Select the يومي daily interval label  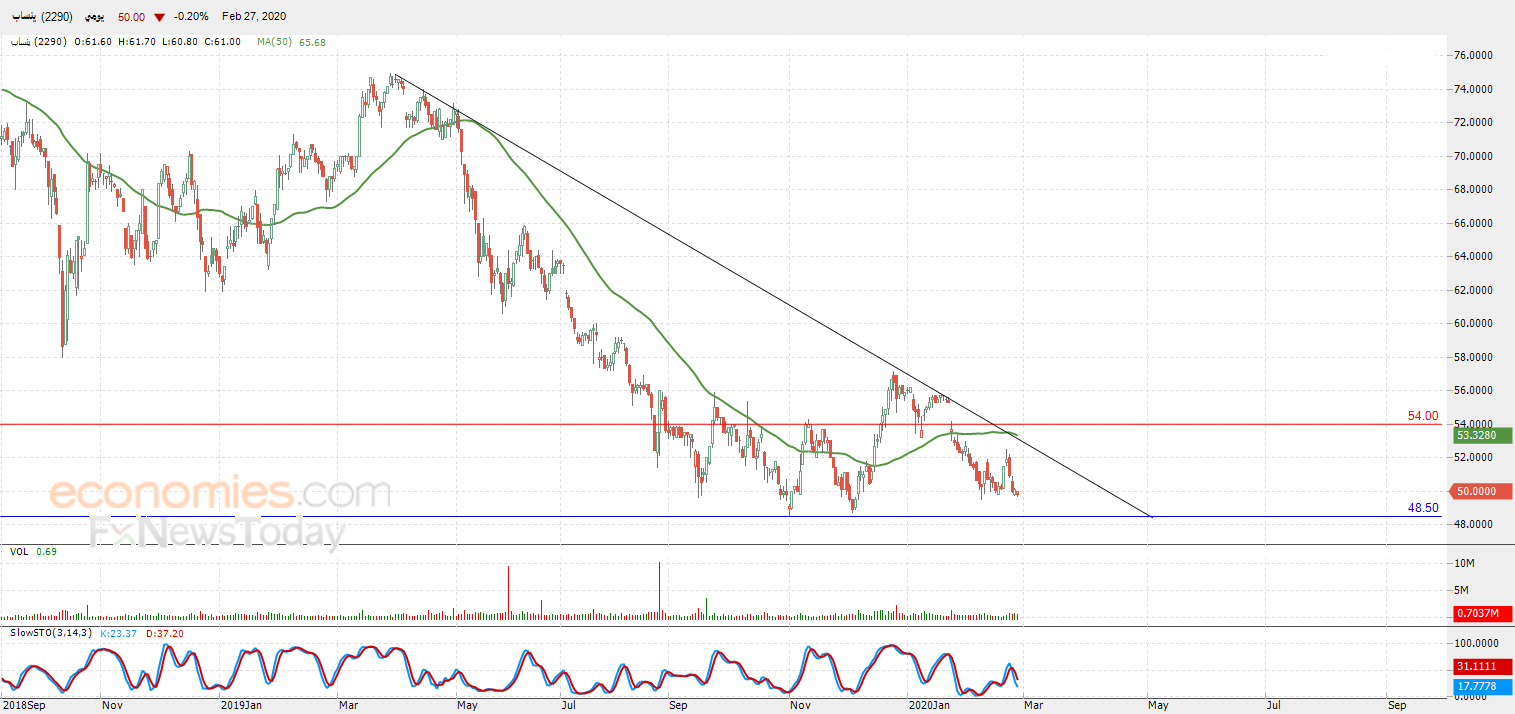[x=94, y=17]
